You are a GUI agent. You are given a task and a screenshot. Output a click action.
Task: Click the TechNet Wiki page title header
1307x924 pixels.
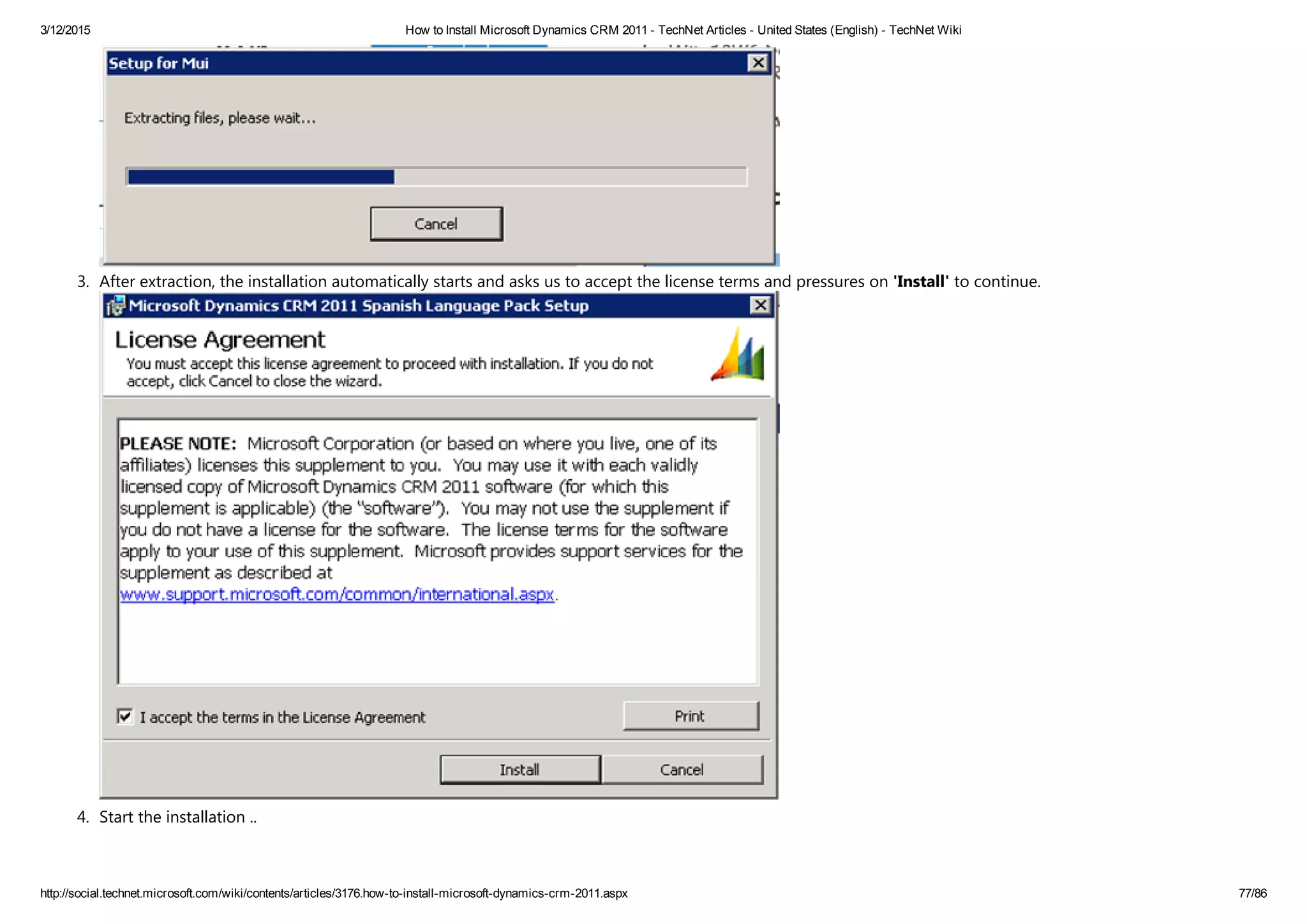[683, 30]
